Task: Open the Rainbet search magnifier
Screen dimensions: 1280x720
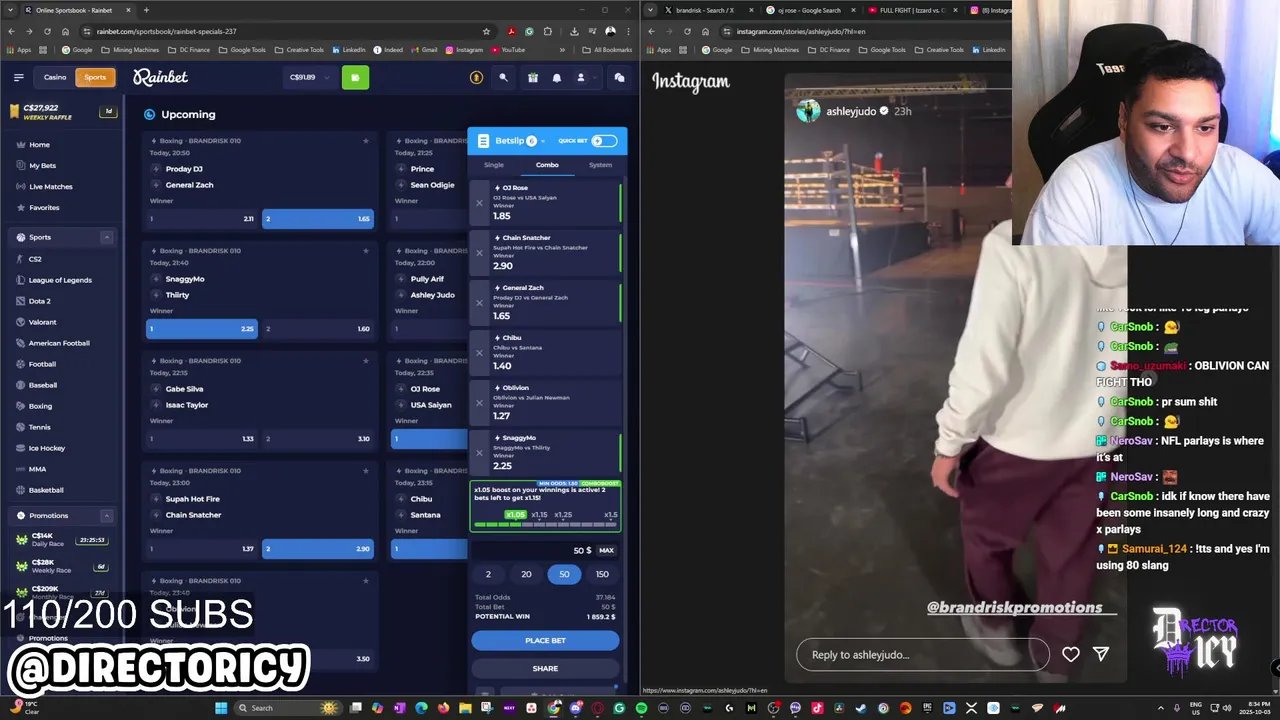Action: tap(503, 77)
